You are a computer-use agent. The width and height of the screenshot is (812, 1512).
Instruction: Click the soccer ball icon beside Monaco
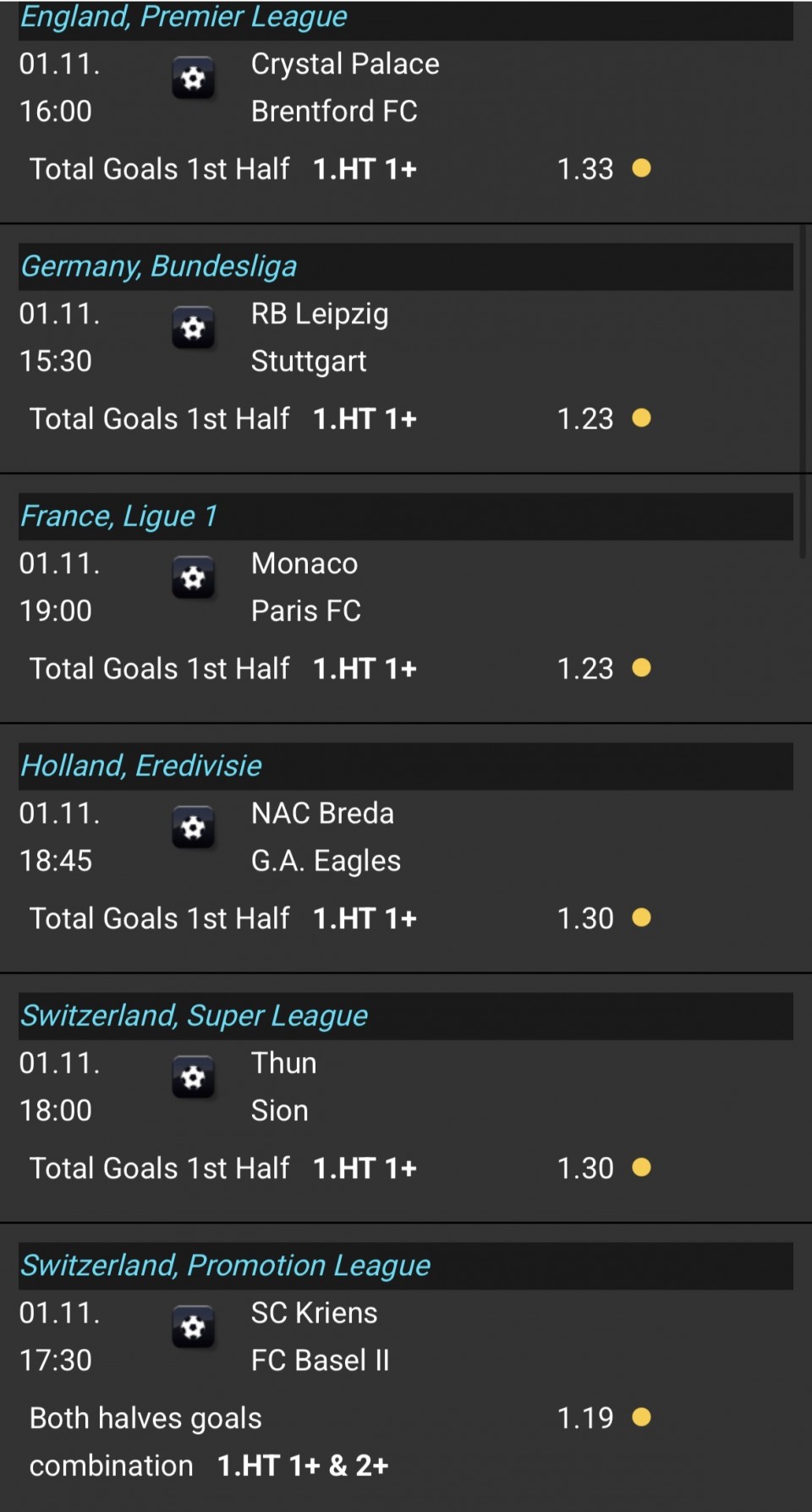click(x=193, y=578)
